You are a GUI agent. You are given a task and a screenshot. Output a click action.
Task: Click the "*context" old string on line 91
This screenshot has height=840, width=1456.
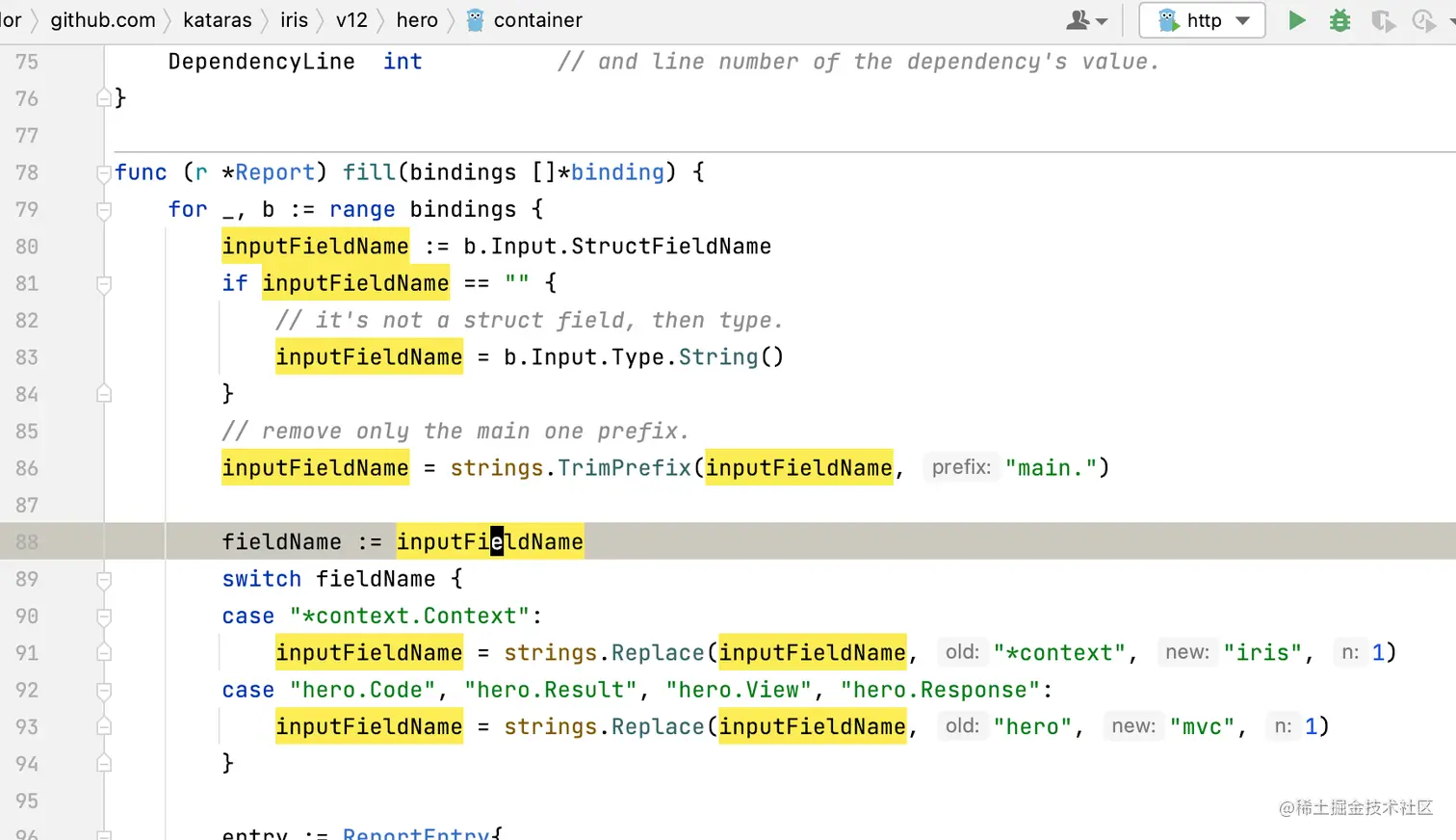(x=1059, y=653)
